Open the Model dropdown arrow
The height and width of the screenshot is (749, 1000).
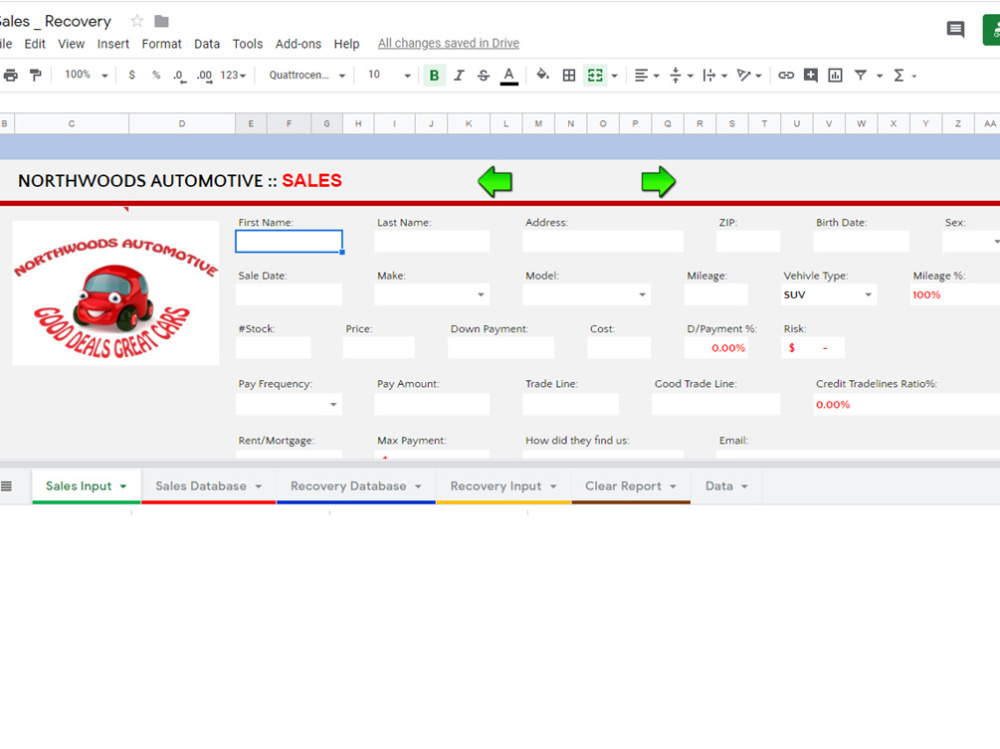[x=642, y=295]
